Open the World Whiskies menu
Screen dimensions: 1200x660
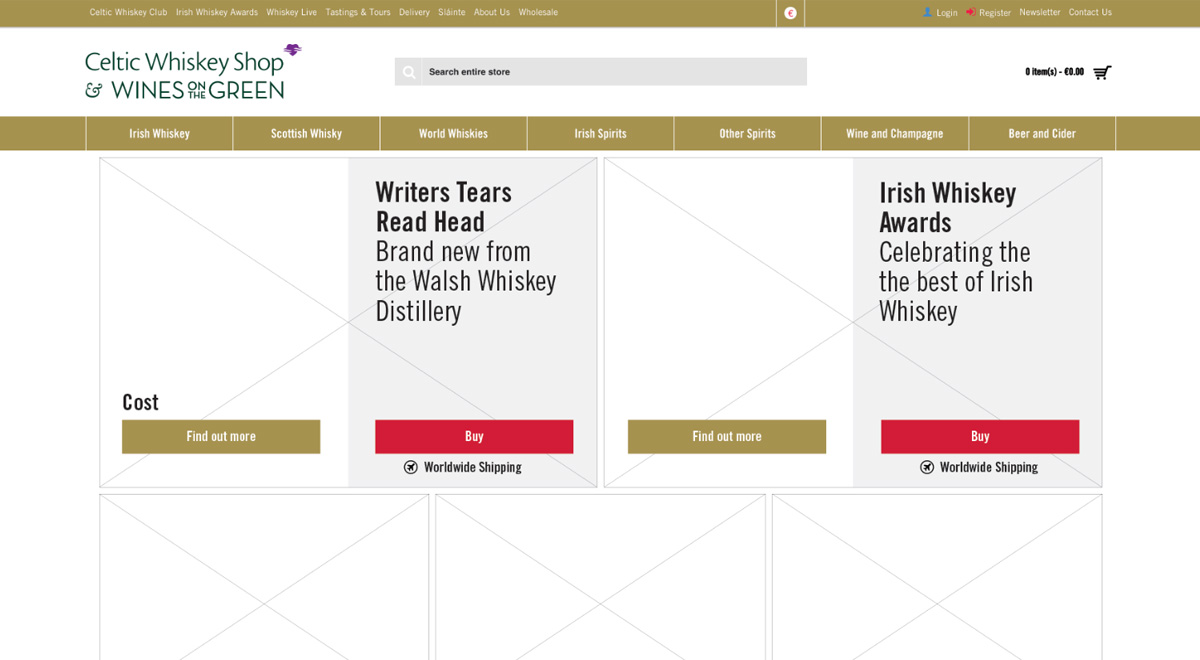(x=453, y=133)
